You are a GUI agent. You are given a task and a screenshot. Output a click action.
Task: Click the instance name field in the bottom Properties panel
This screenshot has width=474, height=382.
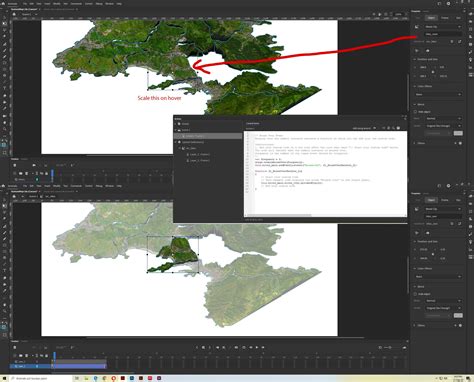click(x=443, y=216)
